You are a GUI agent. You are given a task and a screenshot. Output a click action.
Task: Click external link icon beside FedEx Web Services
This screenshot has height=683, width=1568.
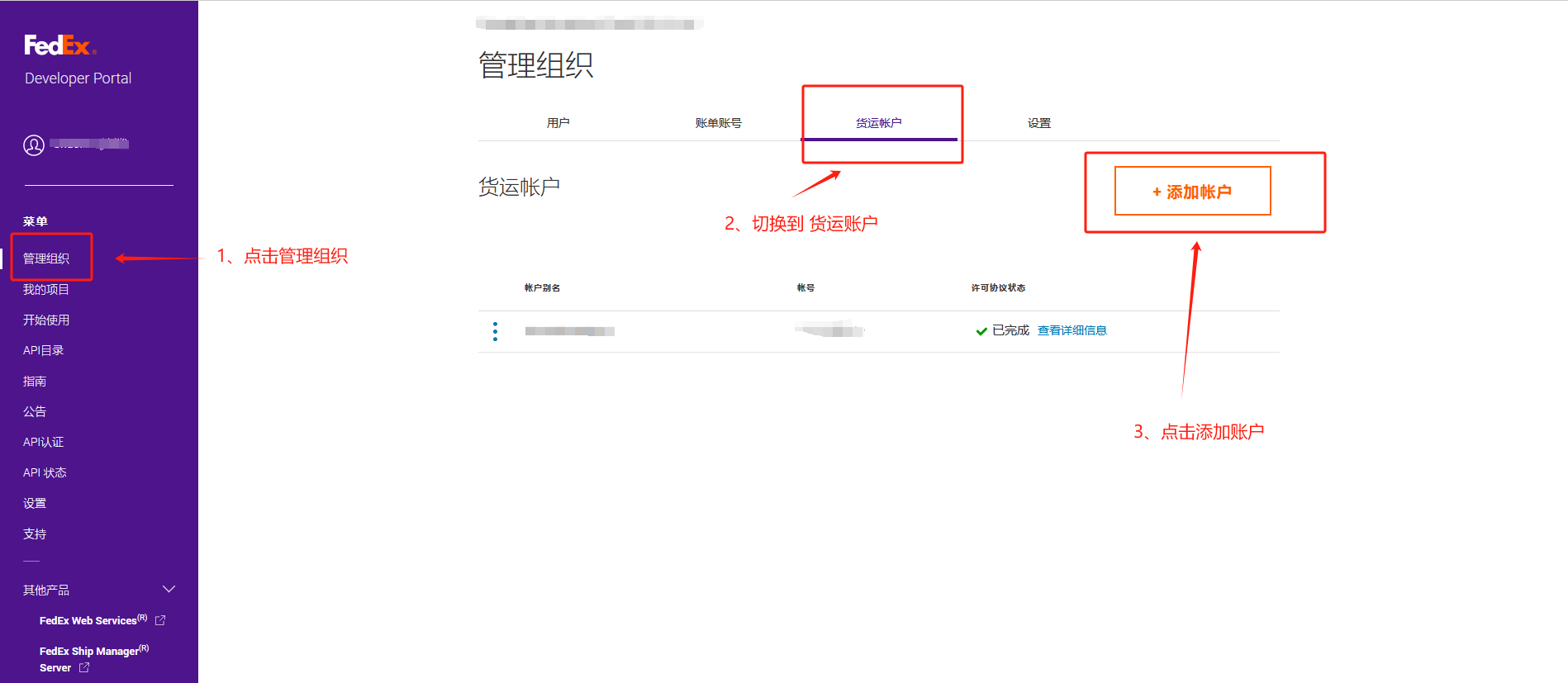pyautogui.click(x=160, y=620)
